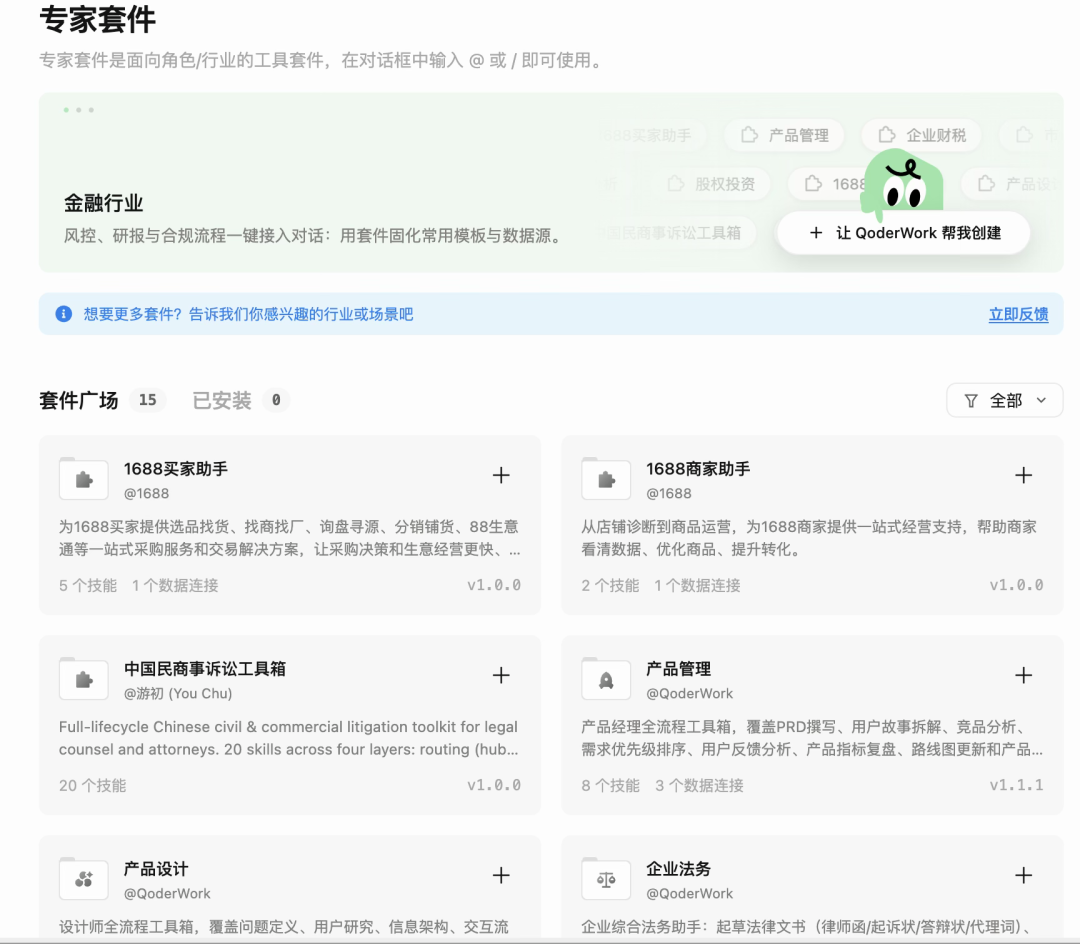Click 2 个技能 on 1688商家助手 card
1080x944 pixels.
[x=610, y=585]
